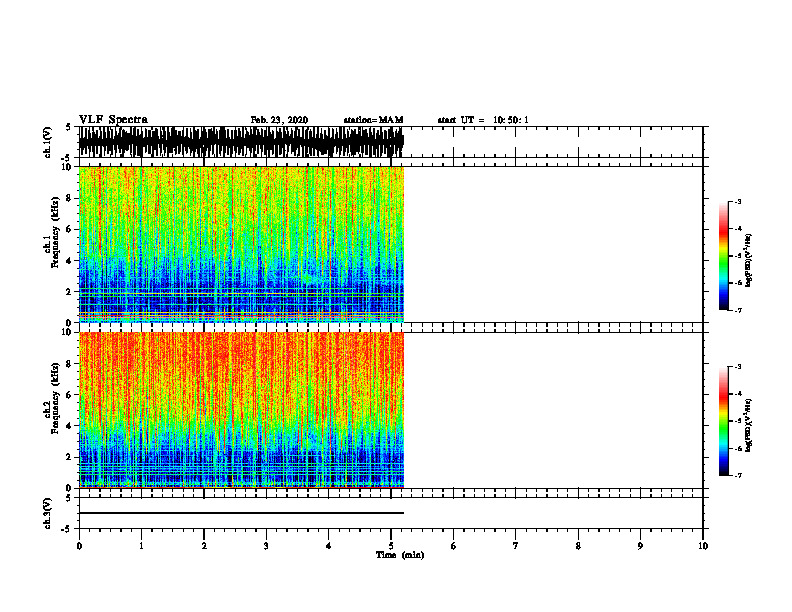Click time axis tick label "3"
The width and height of the screenshot is (792, 612).
click(x=266, y=546)
